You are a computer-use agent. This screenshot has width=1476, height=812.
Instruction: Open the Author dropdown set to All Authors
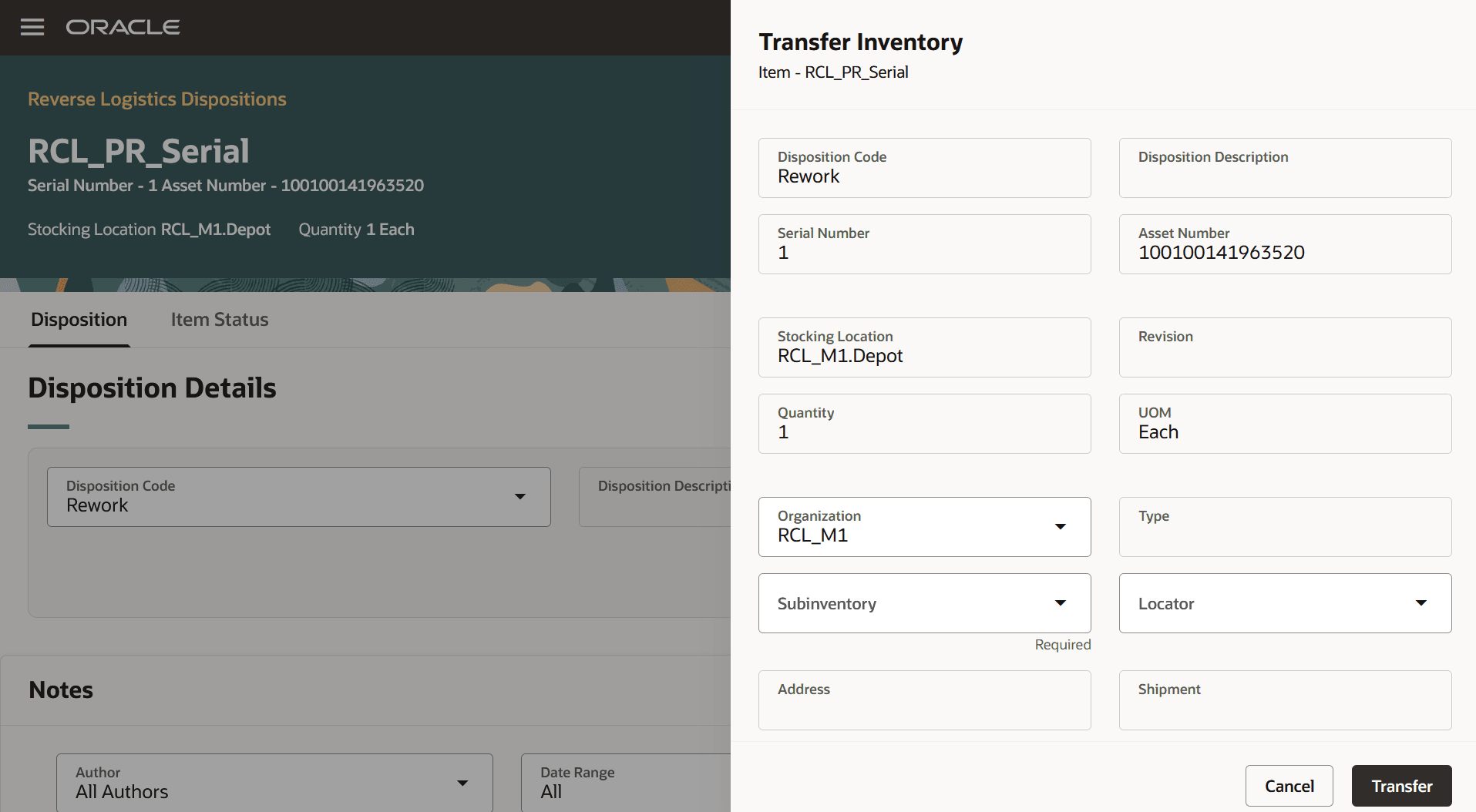point(462,783)
